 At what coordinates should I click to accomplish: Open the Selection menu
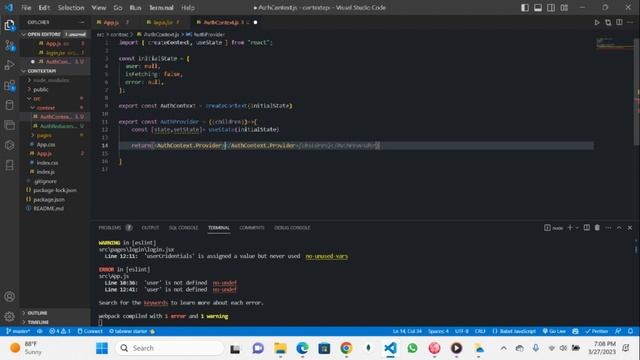(71, 8)
